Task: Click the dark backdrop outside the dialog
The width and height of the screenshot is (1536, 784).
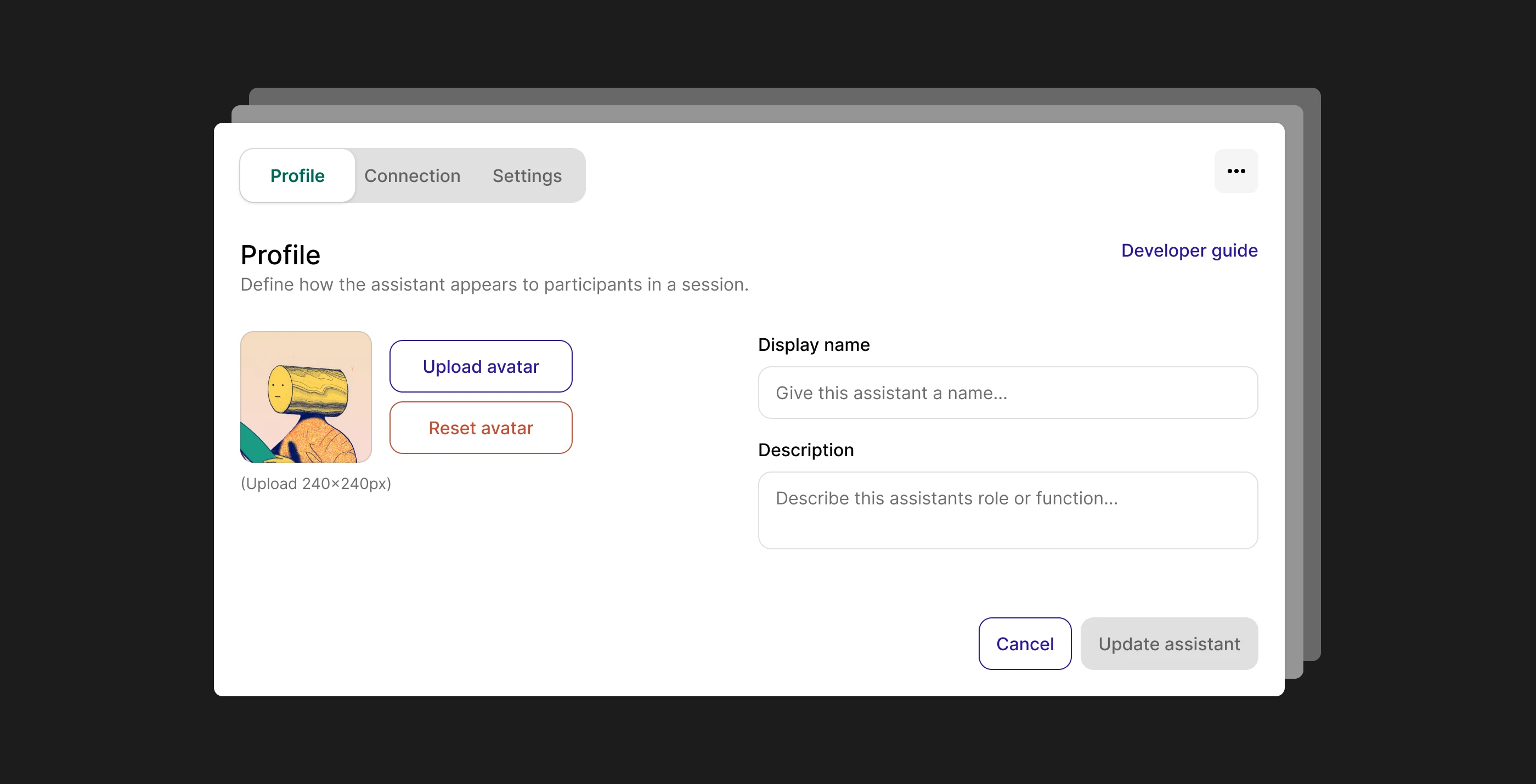Action: tap(108, 387)
